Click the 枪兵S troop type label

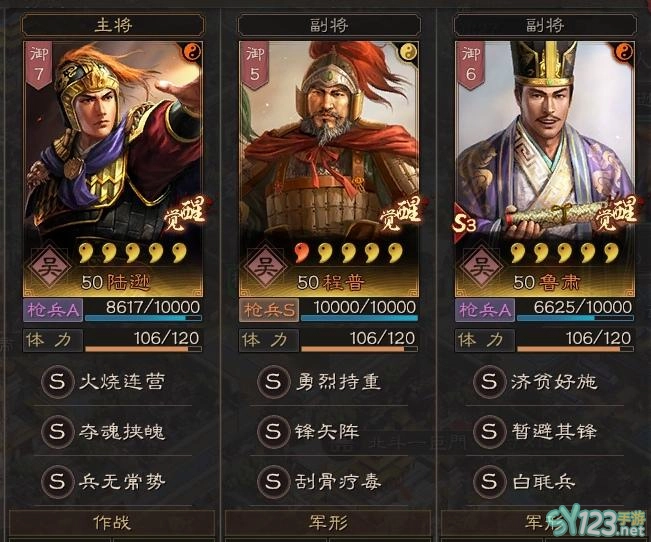coord(269,310)
